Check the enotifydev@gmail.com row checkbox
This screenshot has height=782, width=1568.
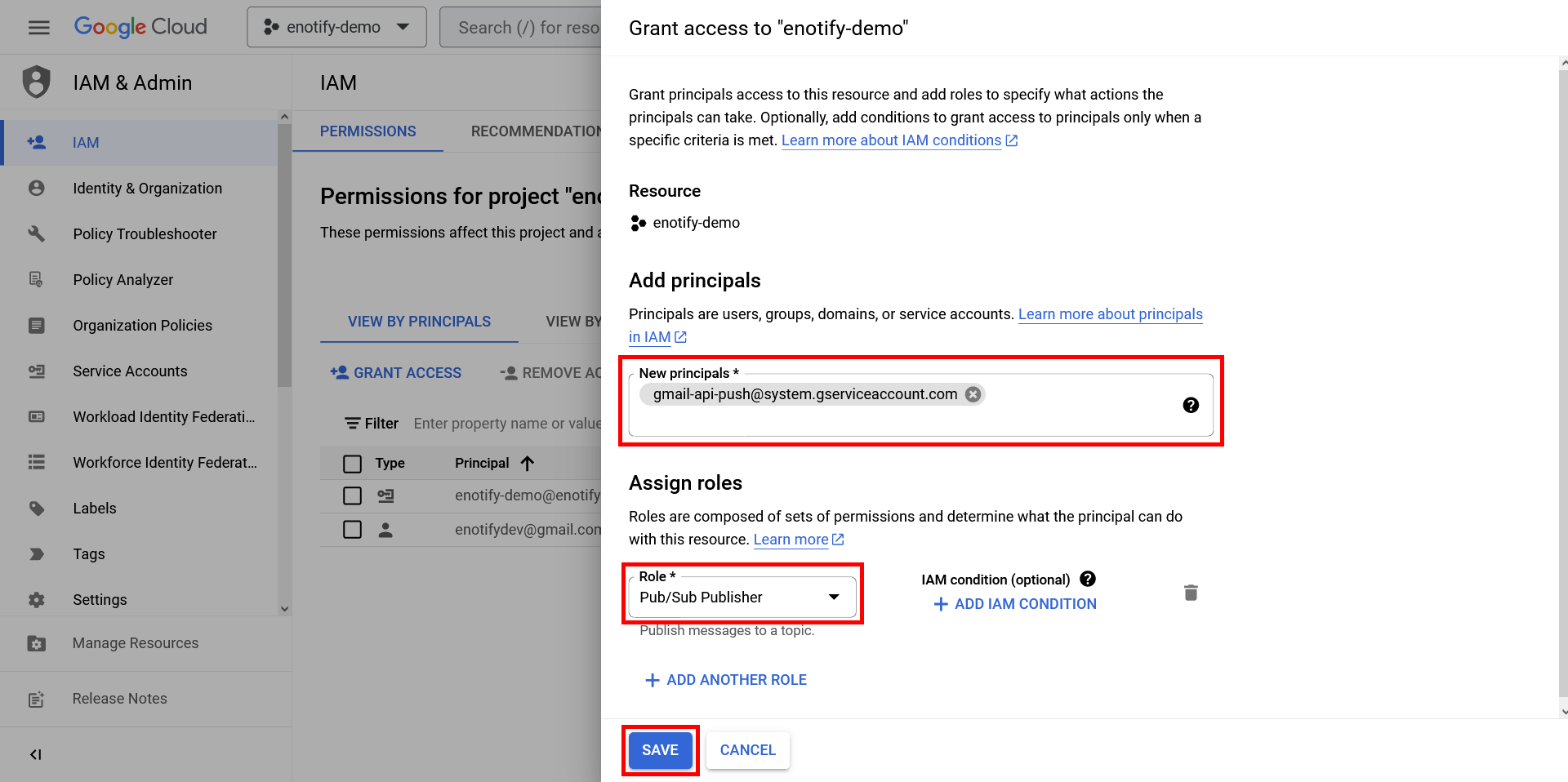[x=353, y=530]
